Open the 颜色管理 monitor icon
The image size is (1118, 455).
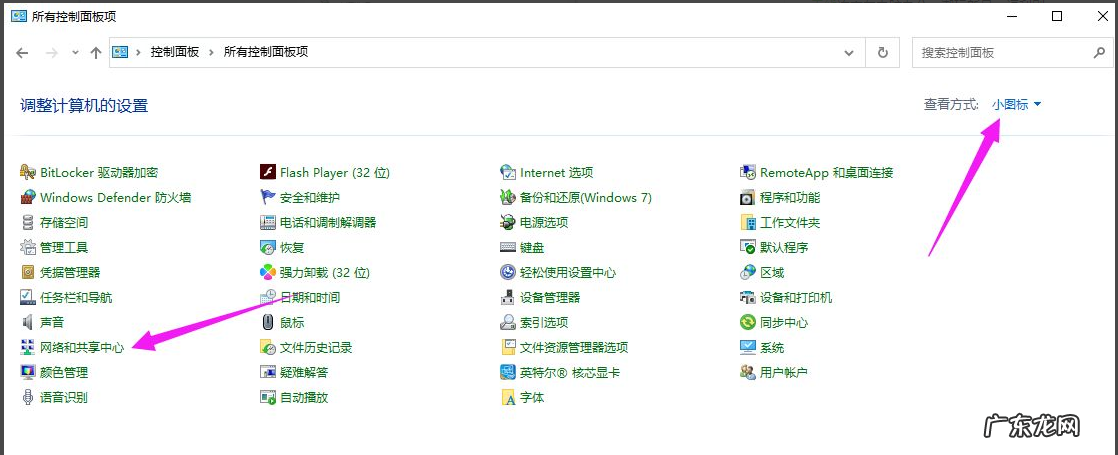point(28,372)
